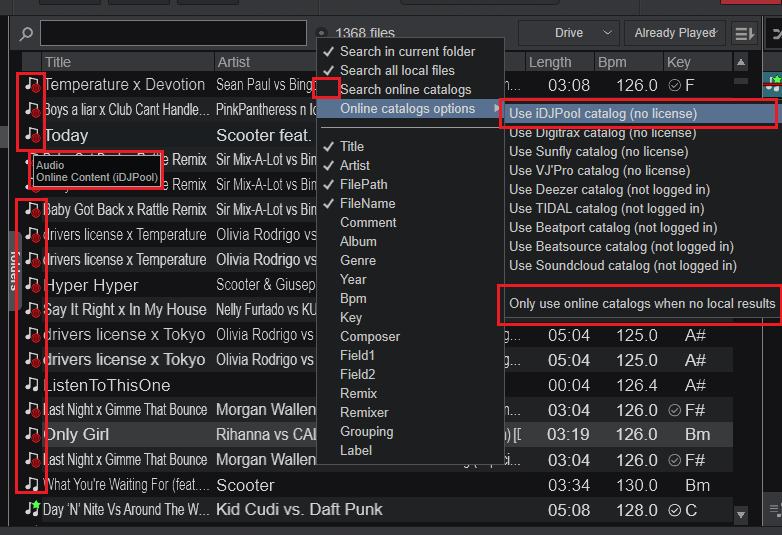Sort by the Length column header
This screenshot has width=782, height=535.
coord(560,62)
